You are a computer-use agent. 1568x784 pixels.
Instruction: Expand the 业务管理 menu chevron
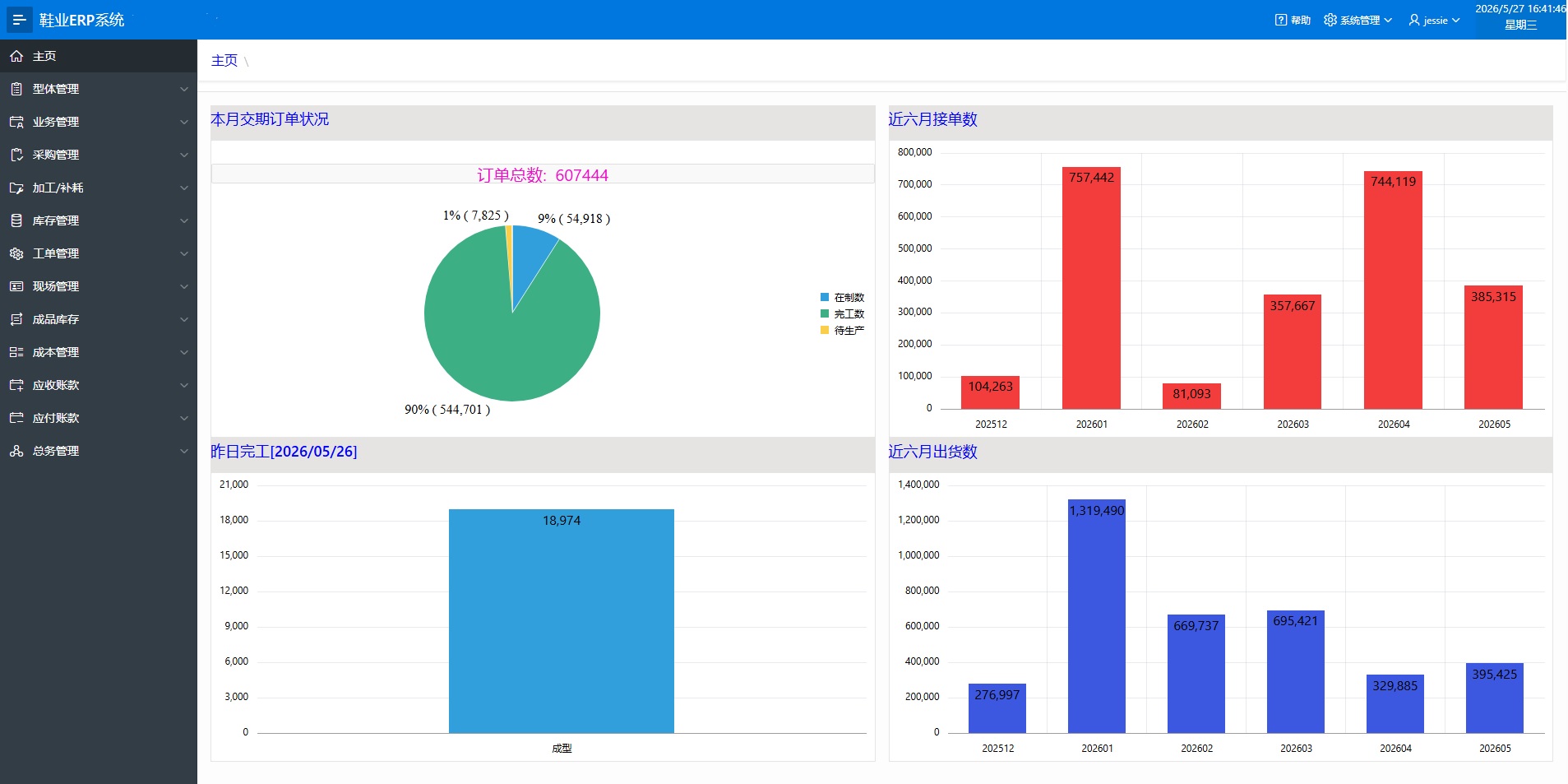pyautogui.click(x=184, y=122)
